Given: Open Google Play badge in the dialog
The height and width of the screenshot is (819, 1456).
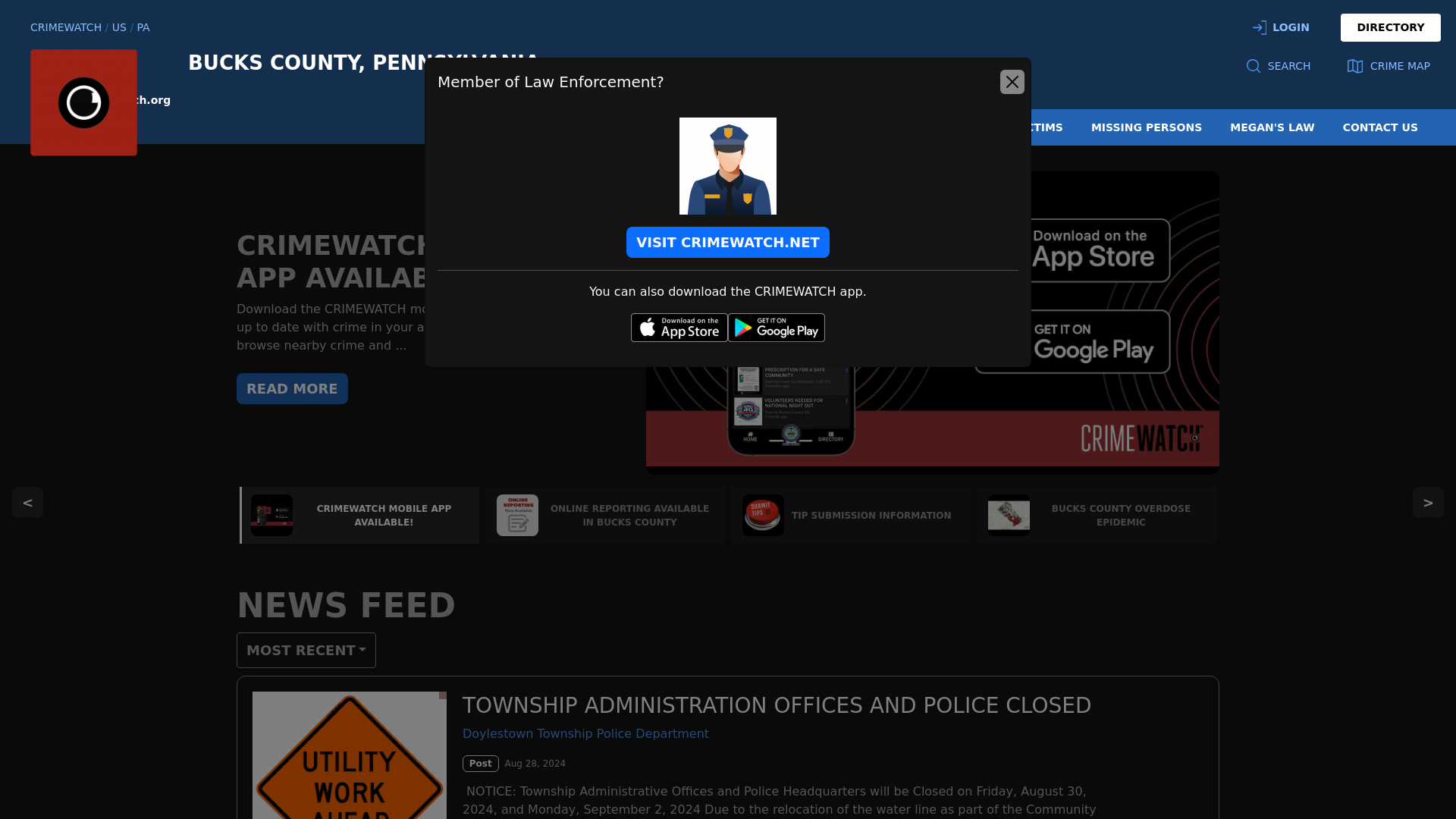Looking at the screenshot, I should (777, 328).
